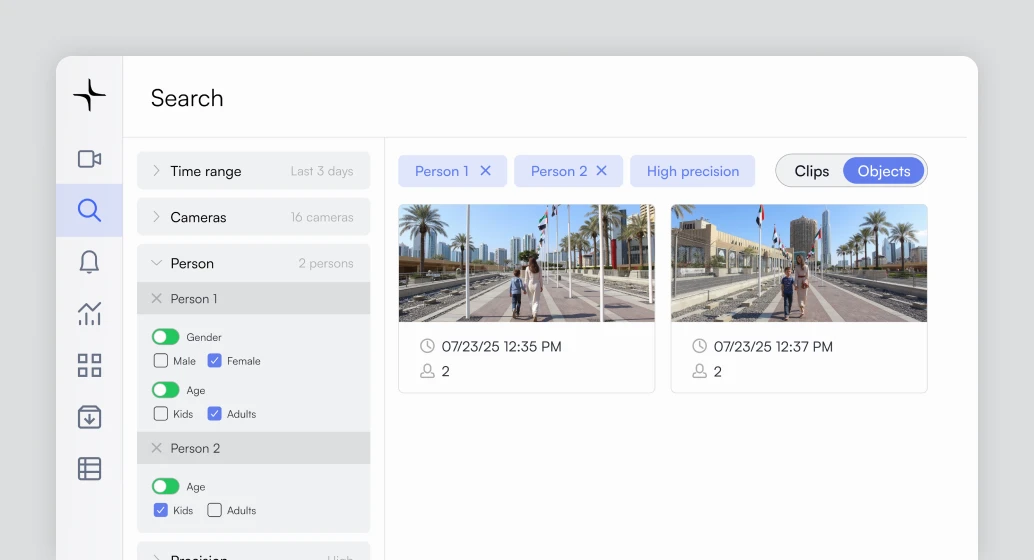Open the 12:37 PM result thumbnail
The height and width of the screenshot is (560, 1034).
[799, 263]
